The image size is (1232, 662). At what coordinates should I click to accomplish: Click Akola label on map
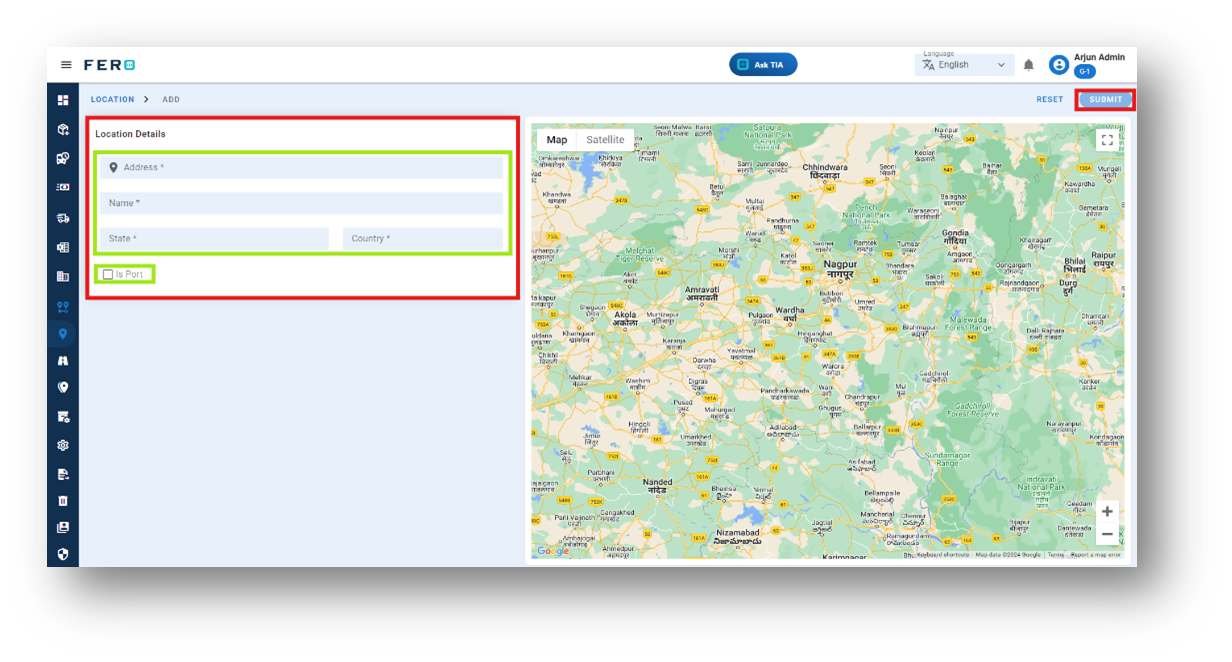[626, 319]
